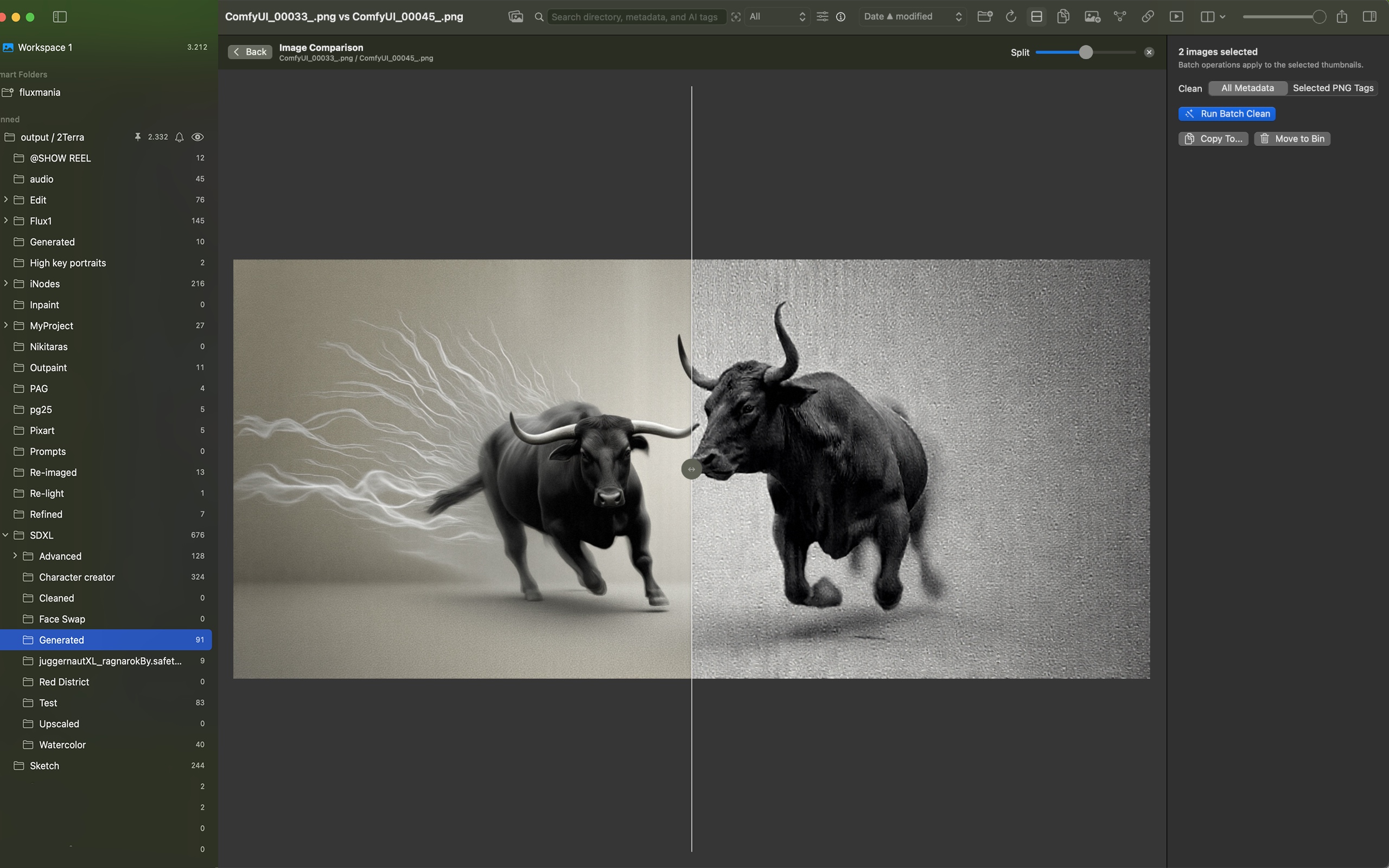
Task: Click the Workspace 1 icon
Action: [x=8, y=48]
